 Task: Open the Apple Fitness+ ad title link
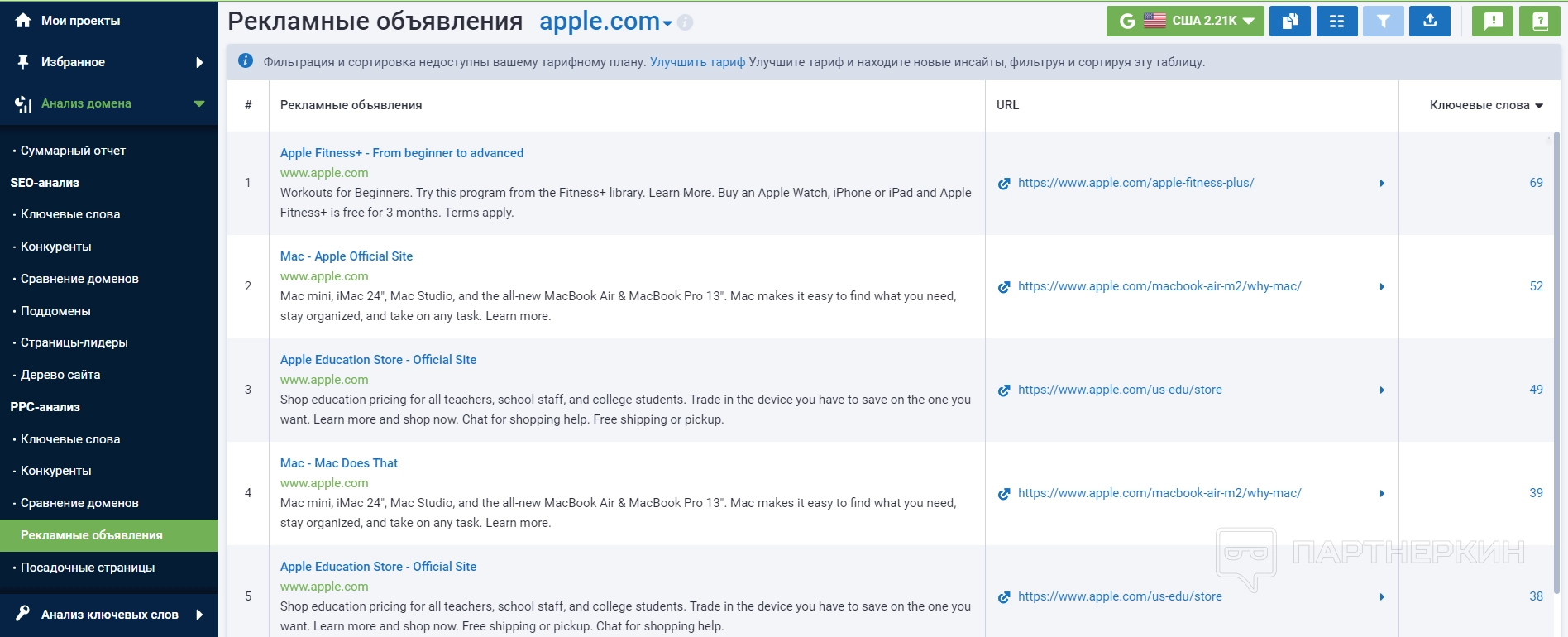point(401,153)
